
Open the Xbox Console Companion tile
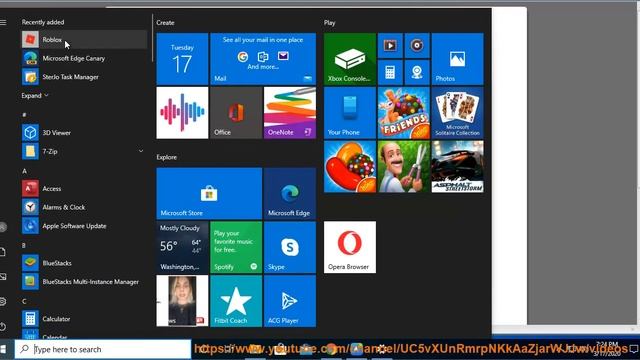coord(350,59)
